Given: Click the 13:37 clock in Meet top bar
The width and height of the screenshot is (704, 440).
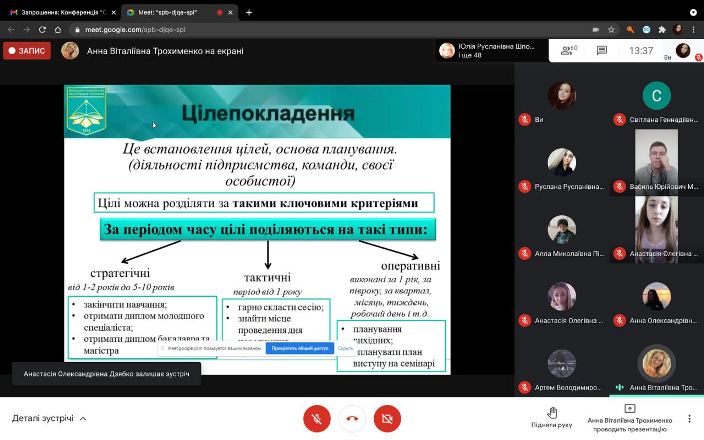Looking at the screenshot, I should [x=641, y=50].
